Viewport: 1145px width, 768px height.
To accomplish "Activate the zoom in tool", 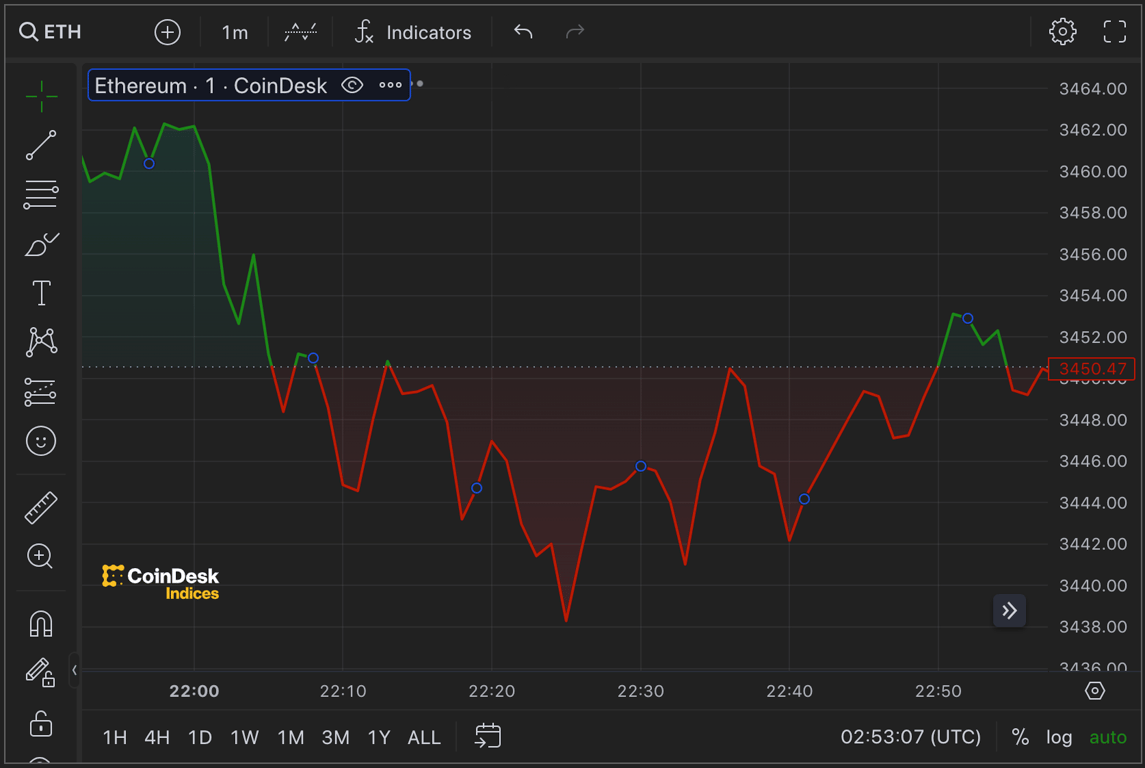I will [x=41, y=557].
